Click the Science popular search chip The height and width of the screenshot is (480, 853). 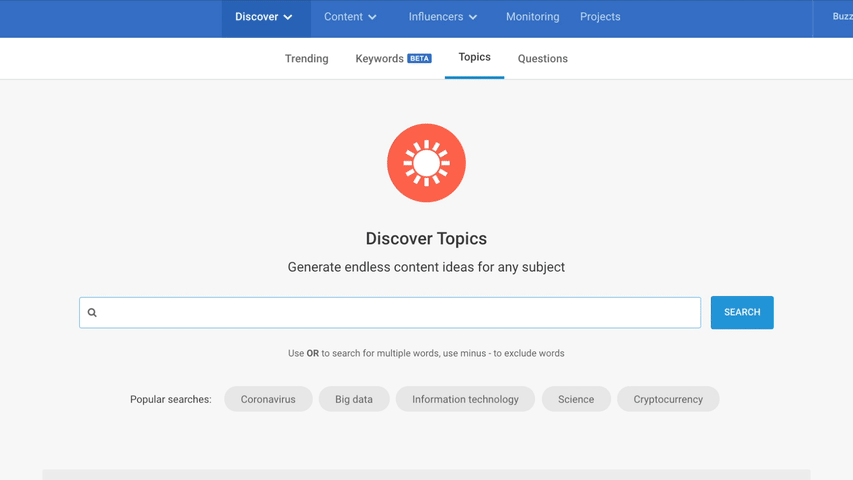coord(576,399)
